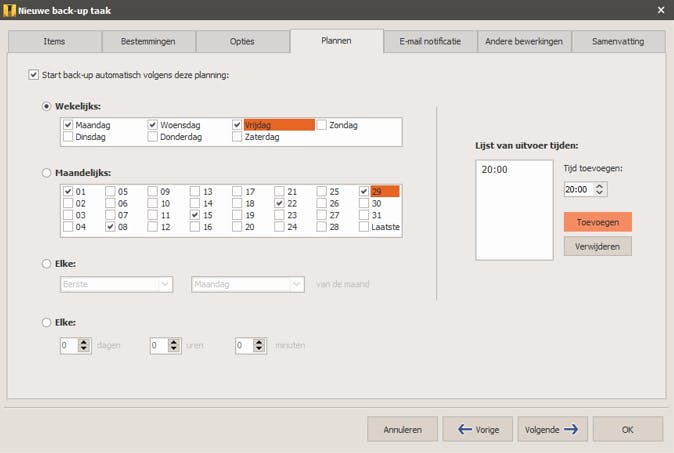This screenshot has height=453, width=674.
Task: Click the minuten number field
Action: pos(245,346)
